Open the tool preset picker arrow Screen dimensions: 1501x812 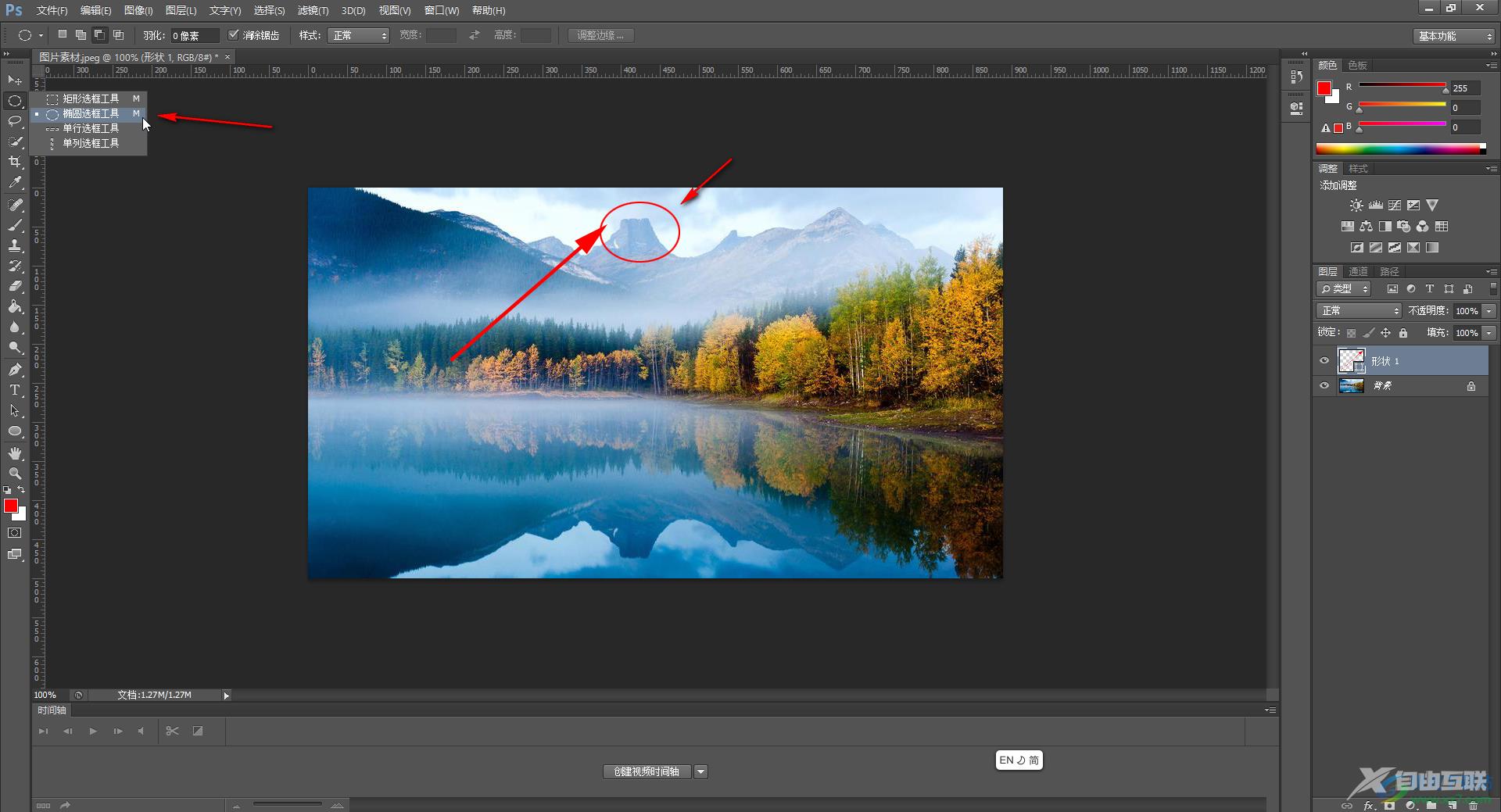coord(41,35)
